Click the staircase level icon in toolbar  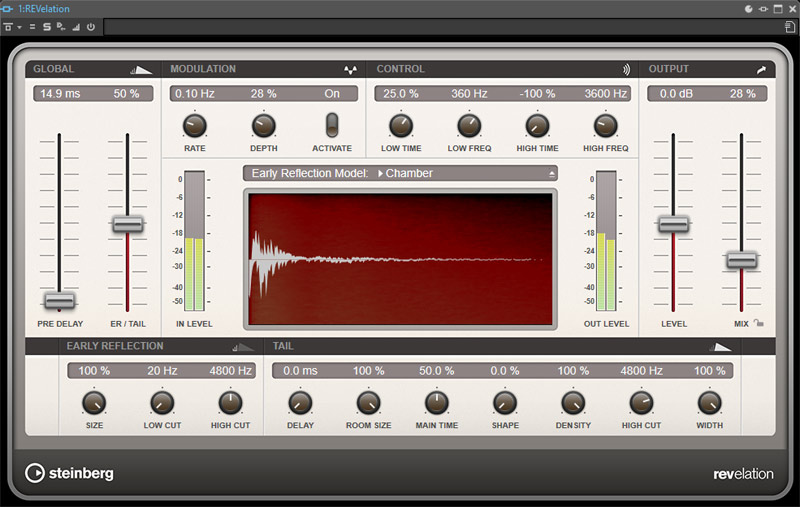click(x=76, y=27)
